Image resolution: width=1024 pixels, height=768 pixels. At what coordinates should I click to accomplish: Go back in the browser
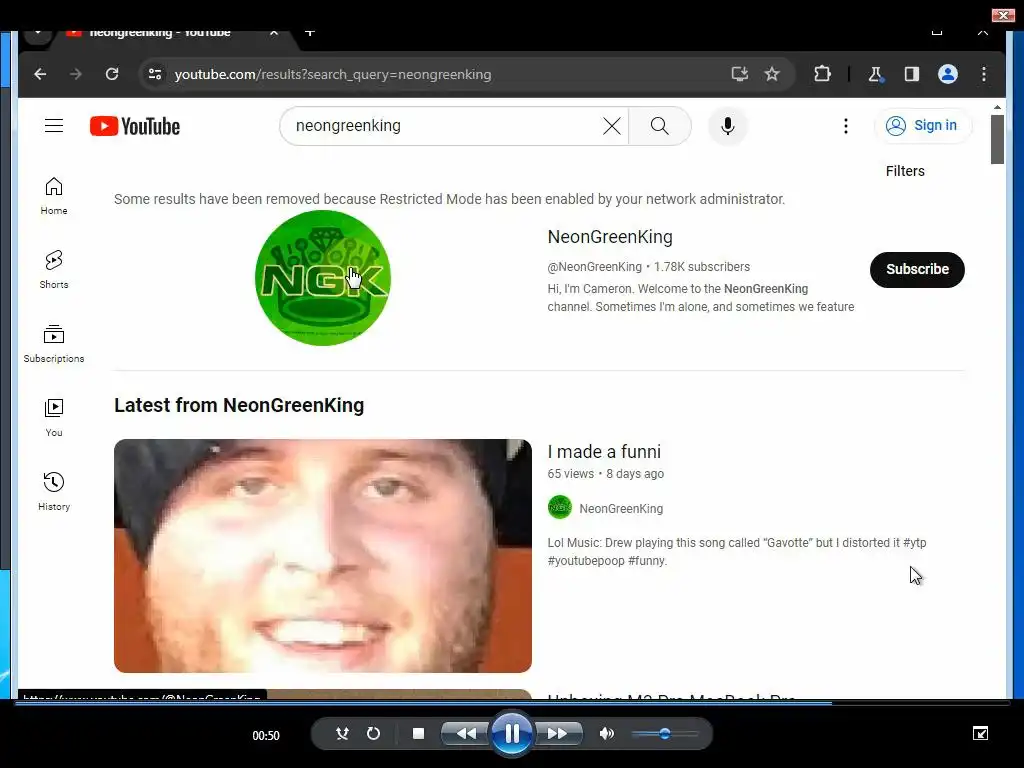pos(40,74)
